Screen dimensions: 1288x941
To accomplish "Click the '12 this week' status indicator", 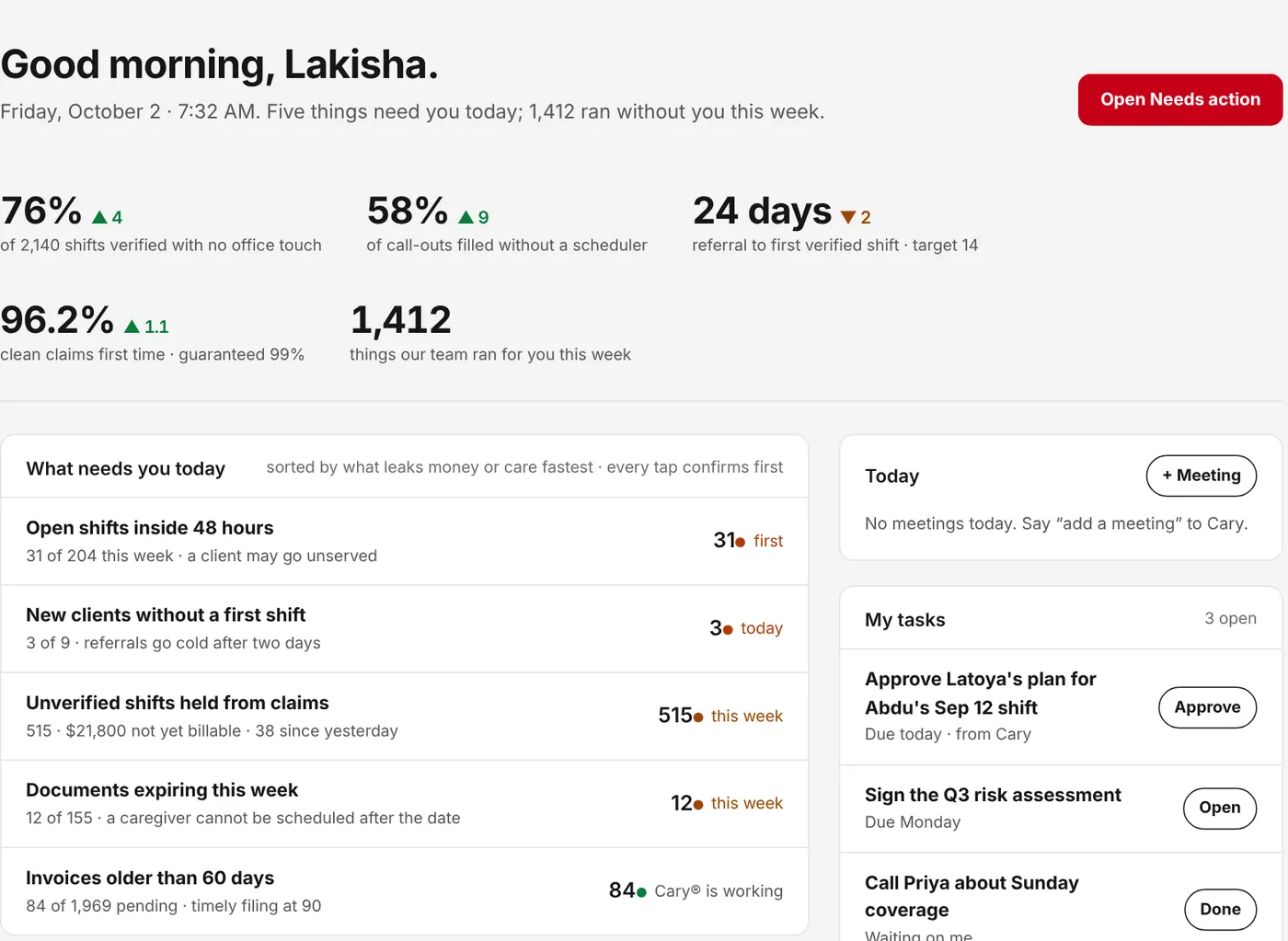I will [727, 803].
